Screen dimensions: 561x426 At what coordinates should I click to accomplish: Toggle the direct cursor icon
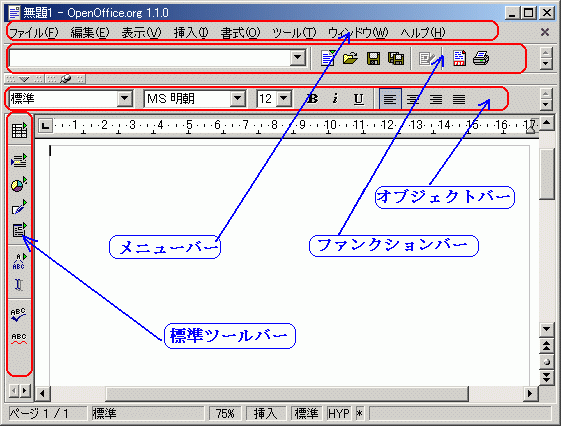click(19, 285)
